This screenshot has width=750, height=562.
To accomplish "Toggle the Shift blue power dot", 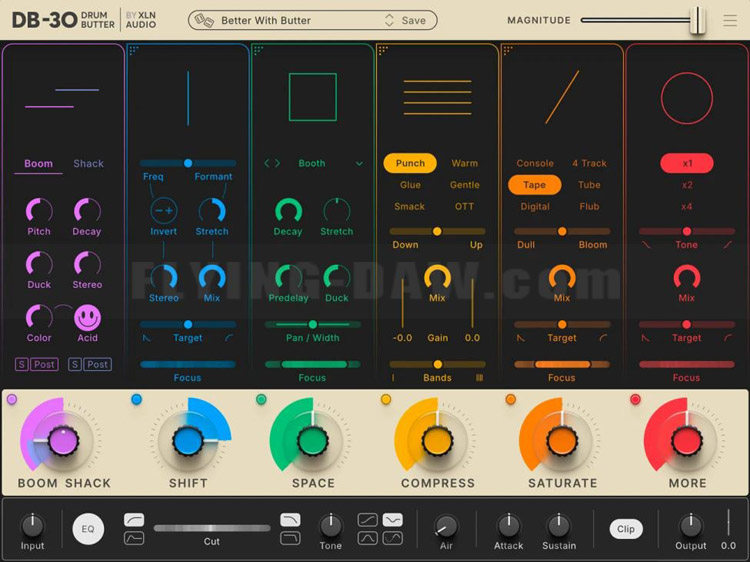I will [136, 399].
